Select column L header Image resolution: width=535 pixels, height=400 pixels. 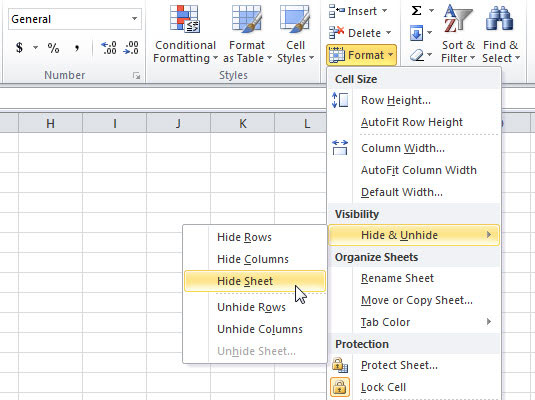click(301, 123)
